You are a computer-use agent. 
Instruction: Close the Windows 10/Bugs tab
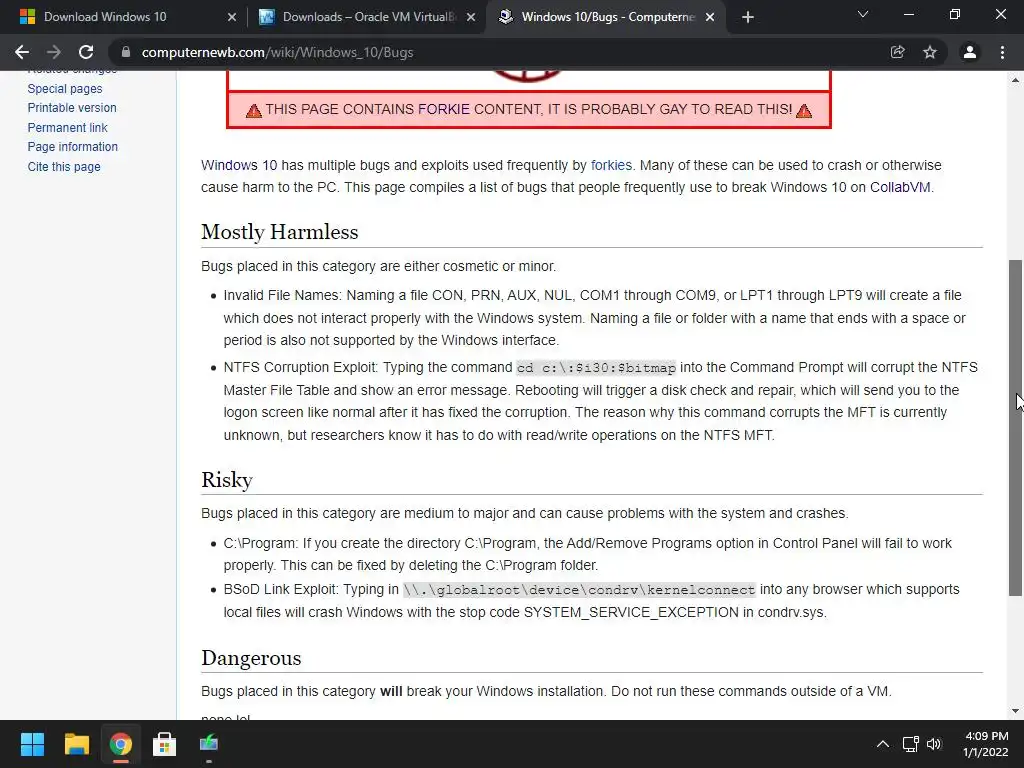710,17
